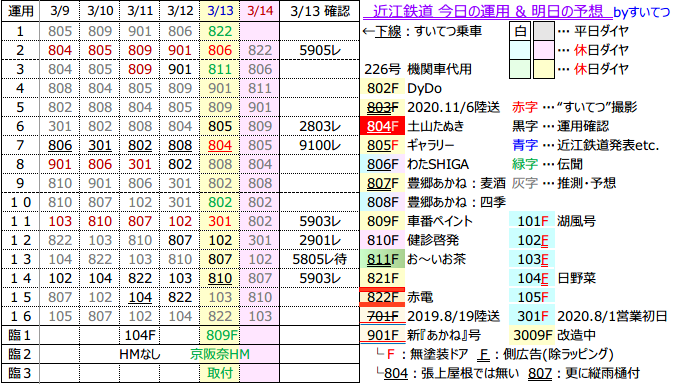The height and width of the screenshot is (384, 678).
Task: Select the 3/12 column header
Action: coord(180,11)
